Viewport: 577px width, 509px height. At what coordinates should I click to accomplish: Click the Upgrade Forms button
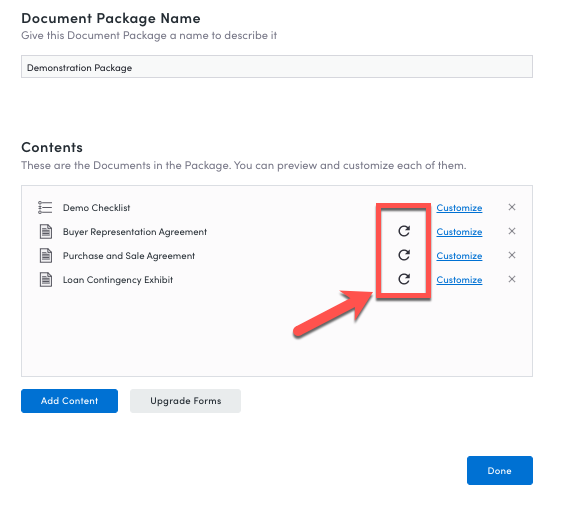(185, 401)
